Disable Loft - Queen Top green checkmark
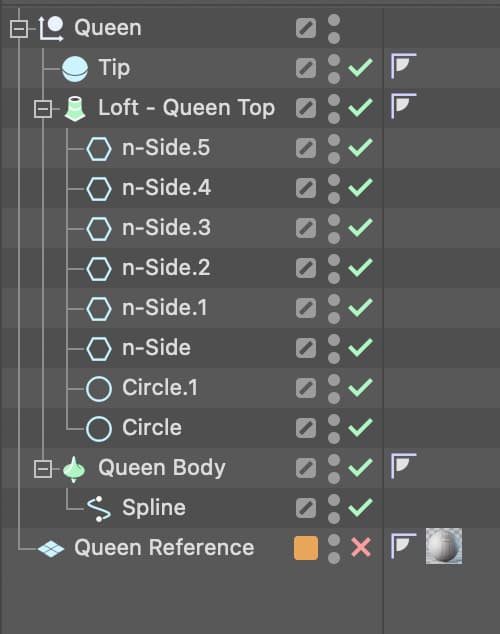Viewport: 500px width, 634px height. (361, 108)
